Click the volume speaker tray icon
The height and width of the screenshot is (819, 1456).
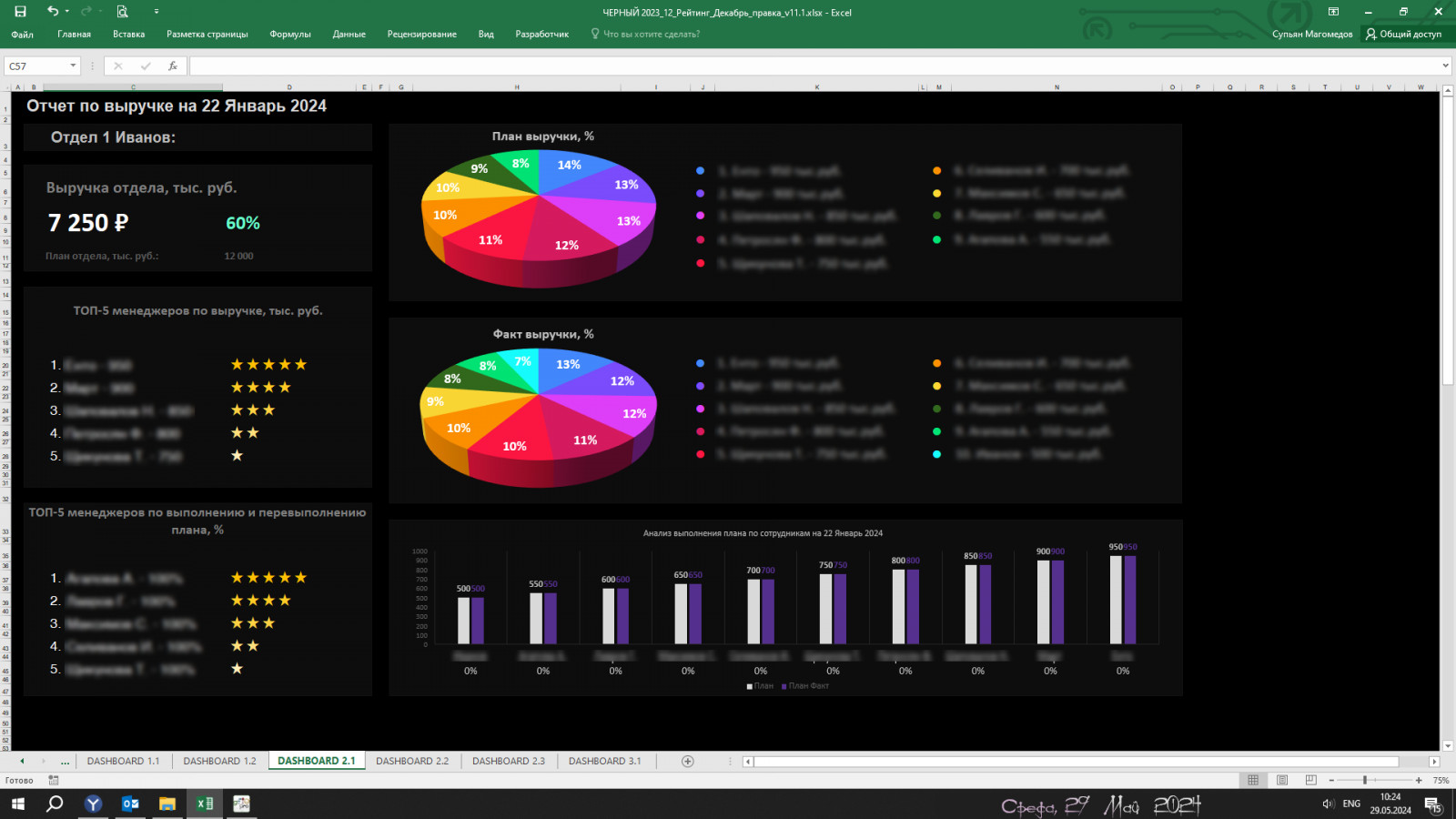[1328, 804]
